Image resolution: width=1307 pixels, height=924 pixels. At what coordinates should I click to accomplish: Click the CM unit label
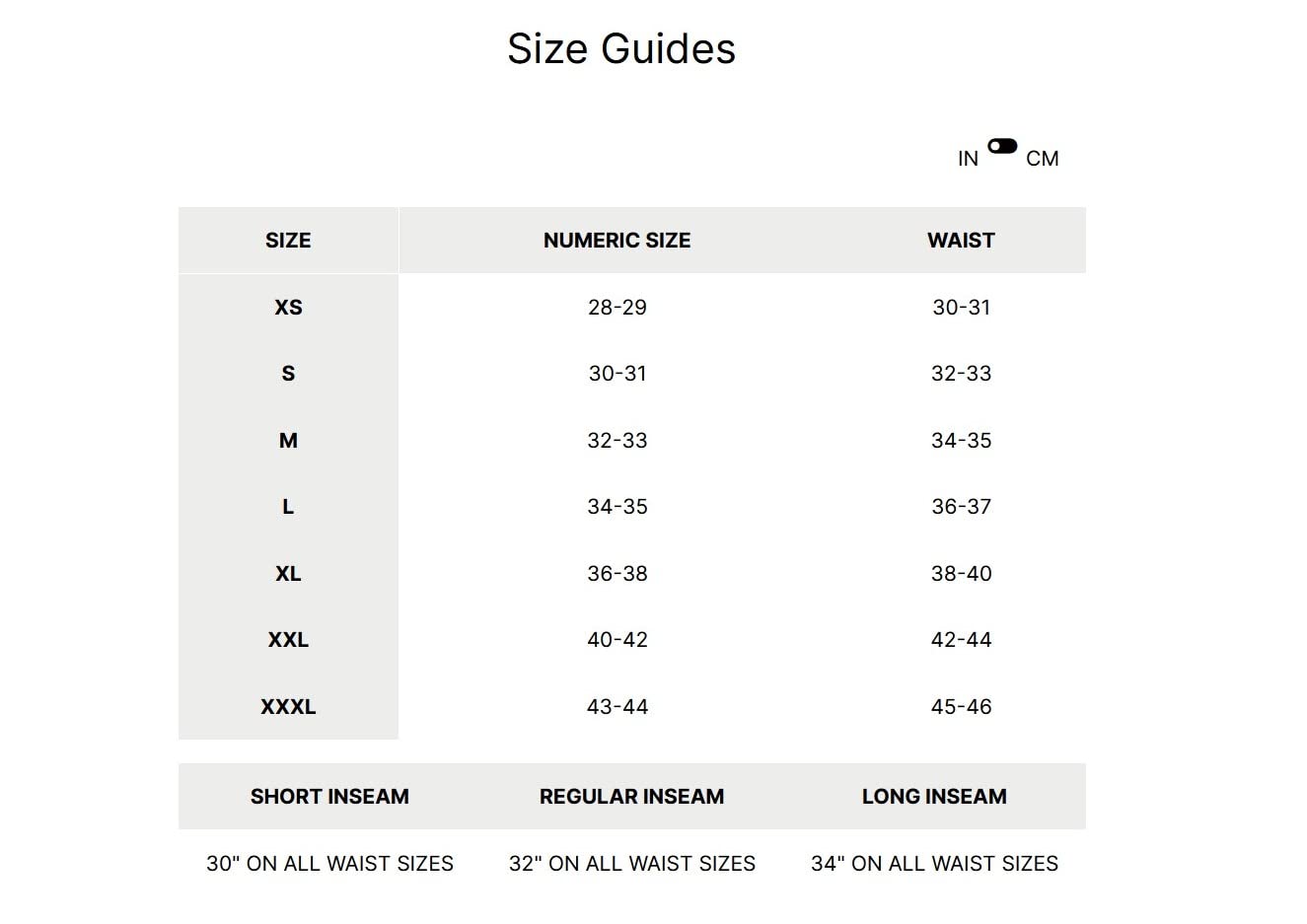tap(1042, 159)
